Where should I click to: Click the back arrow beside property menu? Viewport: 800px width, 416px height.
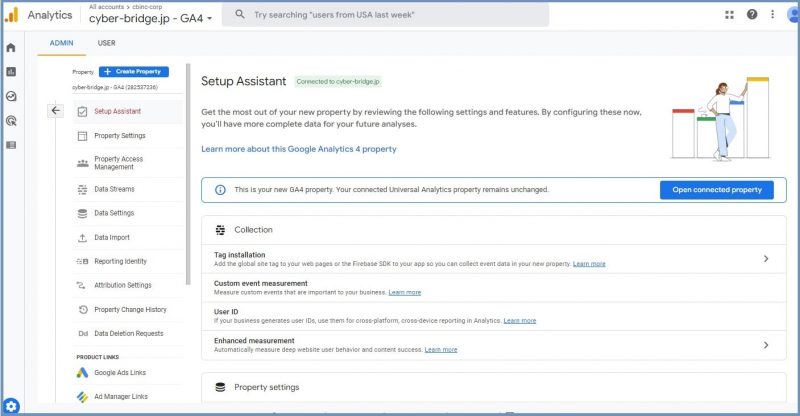[55, 110]
